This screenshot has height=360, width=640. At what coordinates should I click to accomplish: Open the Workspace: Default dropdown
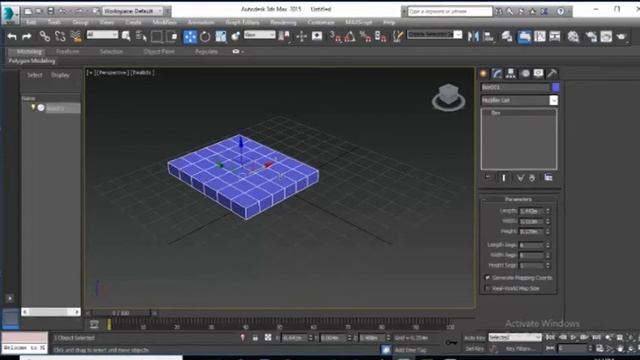(132, 11)
